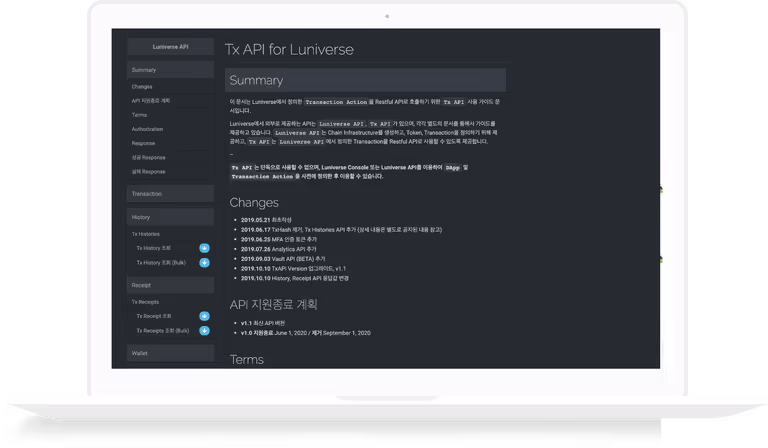Open the Tx Histories sidebar group
Image resolution: width=768 pixels, height=448 pixels.
[146, 234]
